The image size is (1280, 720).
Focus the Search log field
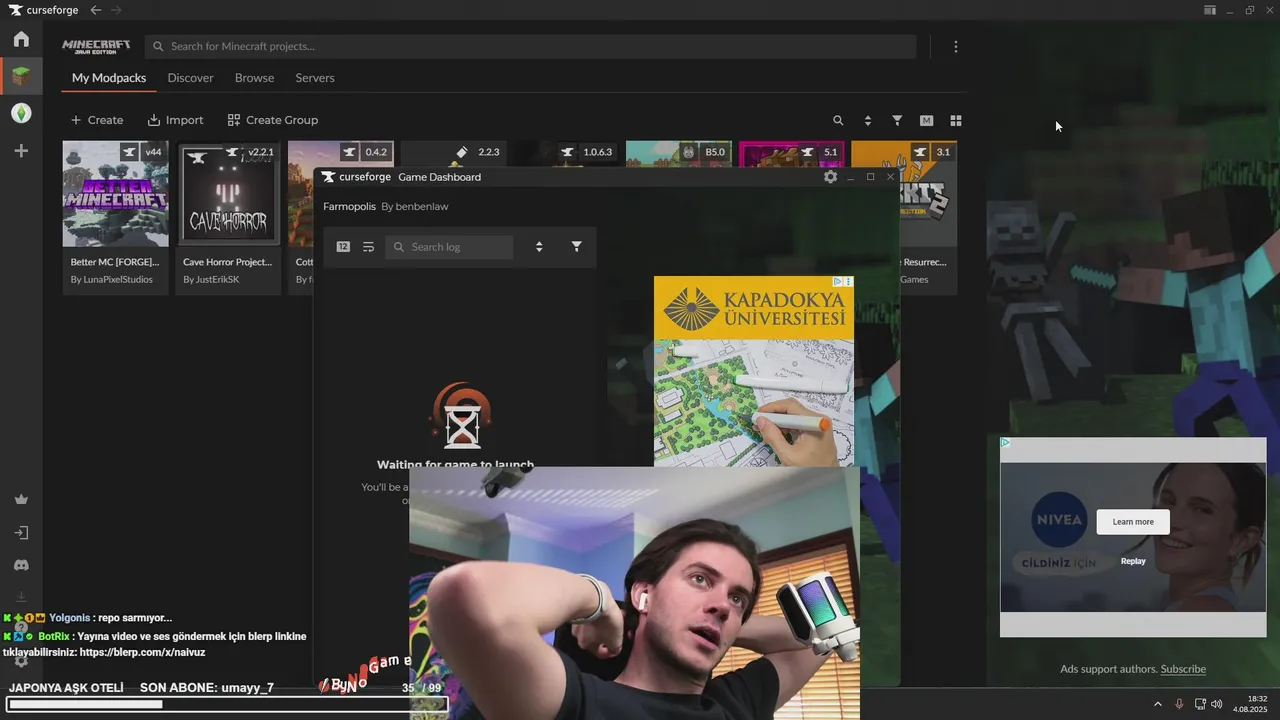449,247
